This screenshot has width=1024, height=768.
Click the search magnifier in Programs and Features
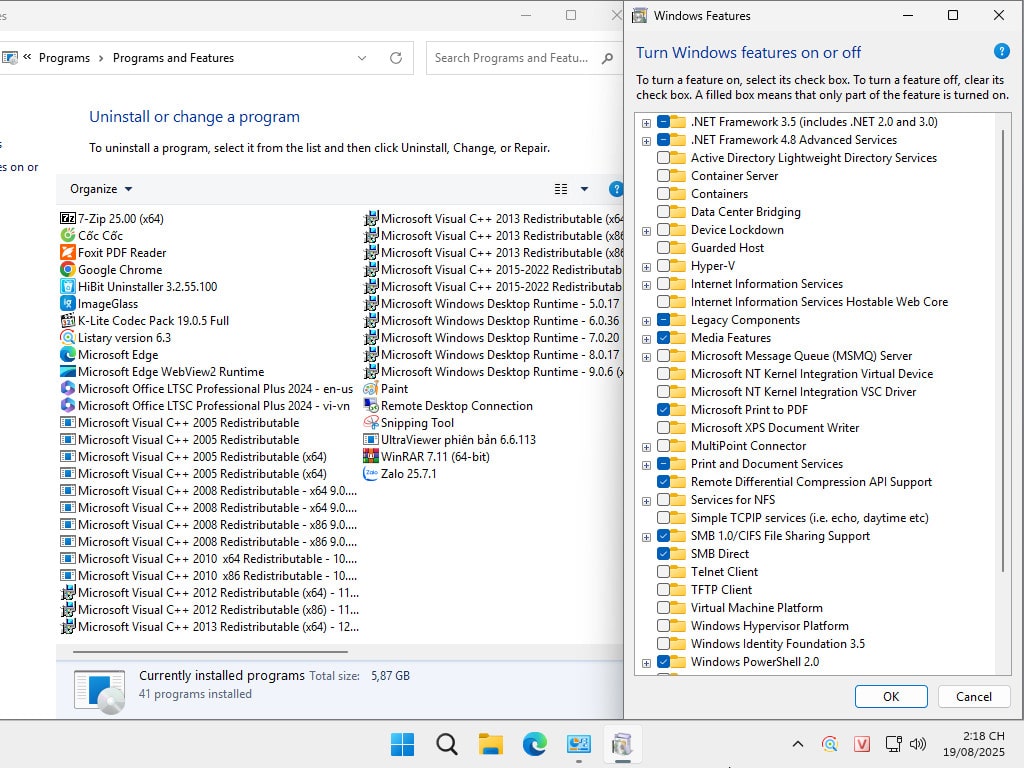[607, 57]
